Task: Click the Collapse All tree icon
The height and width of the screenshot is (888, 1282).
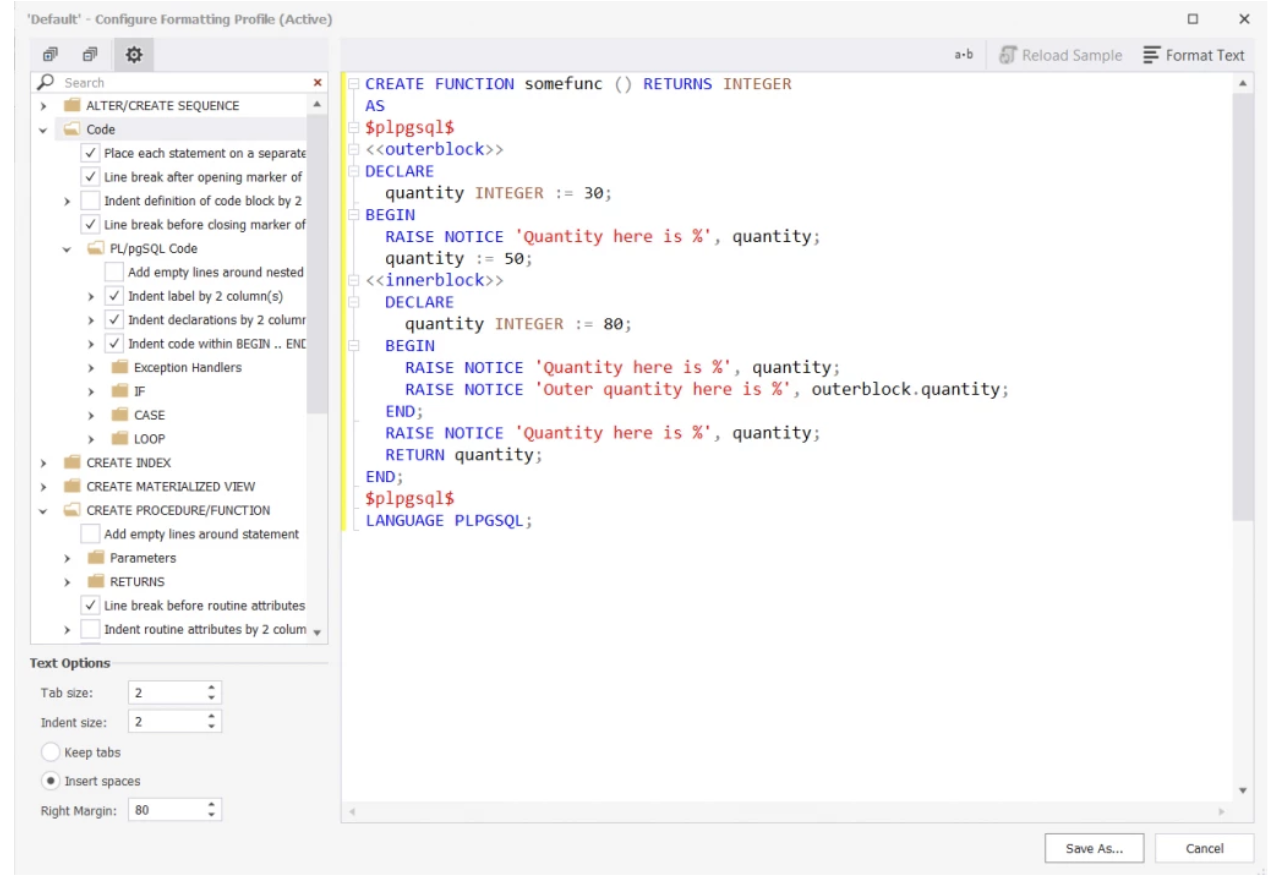Action: tap(90, 55)
